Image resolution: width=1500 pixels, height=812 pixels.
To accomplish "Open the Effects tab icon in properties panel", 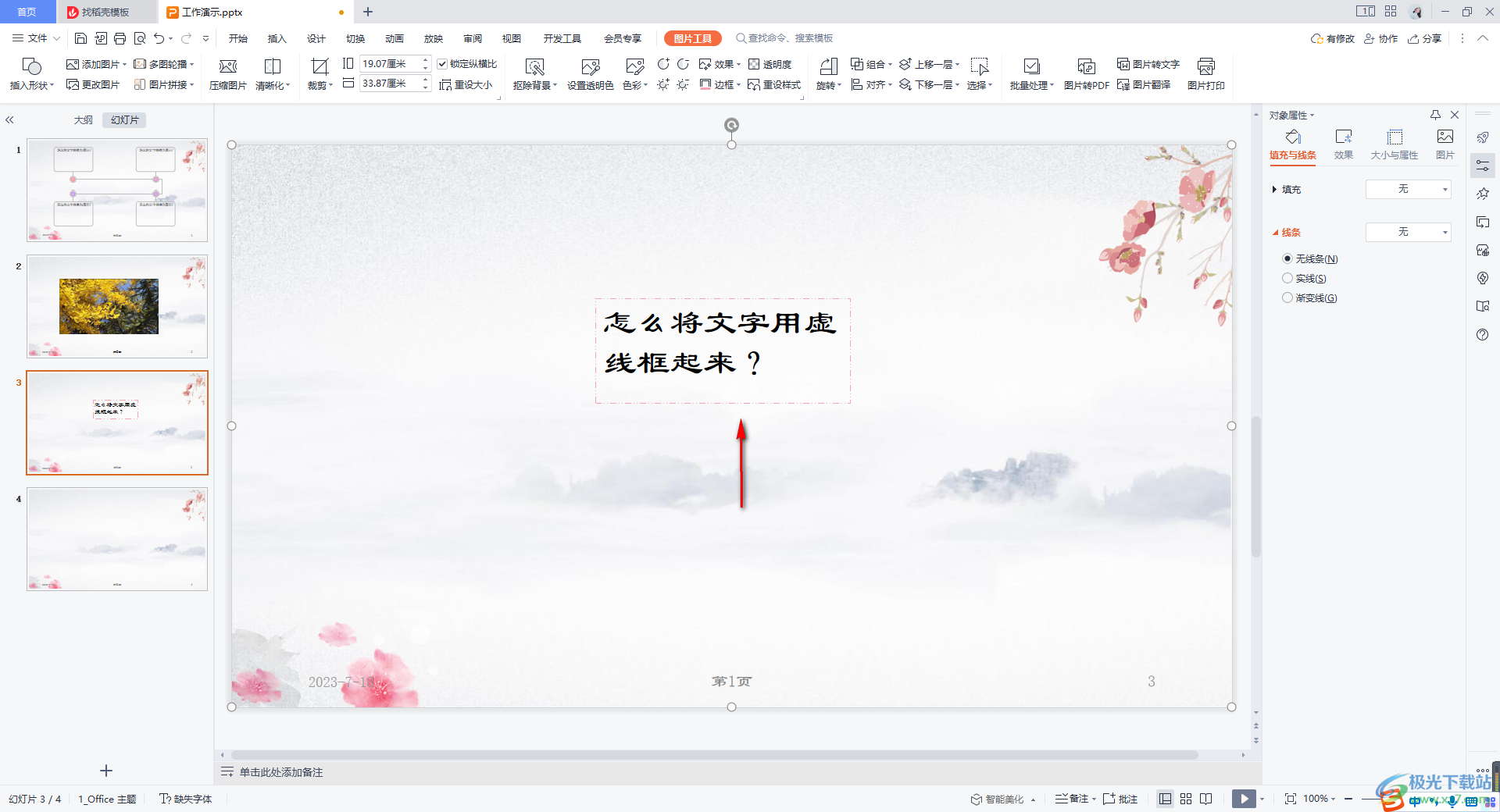I will coord(1343,145).
